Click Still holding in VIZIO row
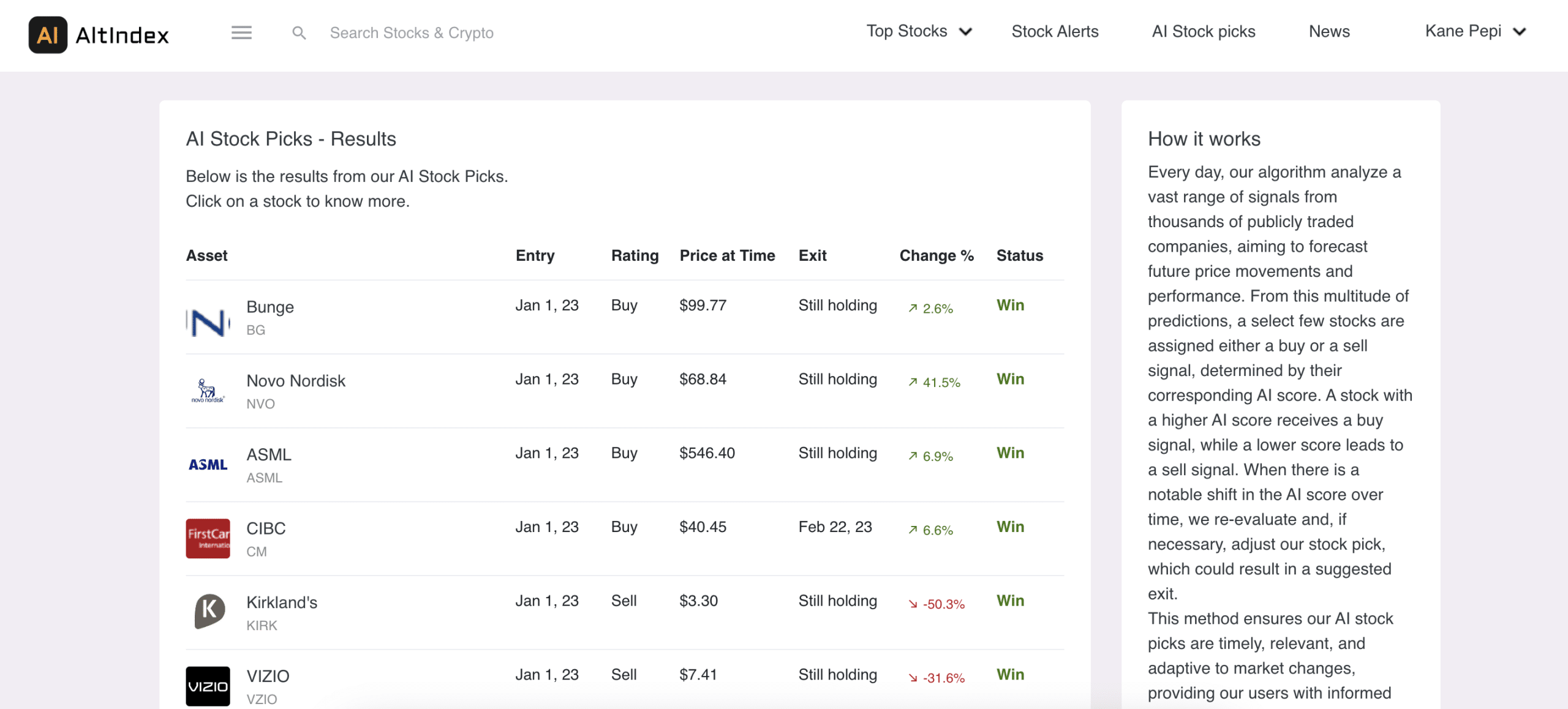This screenshot has width=1568, height=709. (838, 674)
